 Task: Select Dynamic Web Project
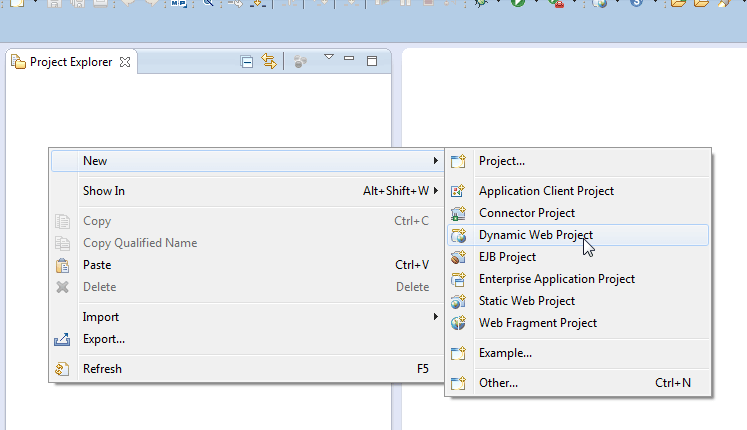coord(578,235)
